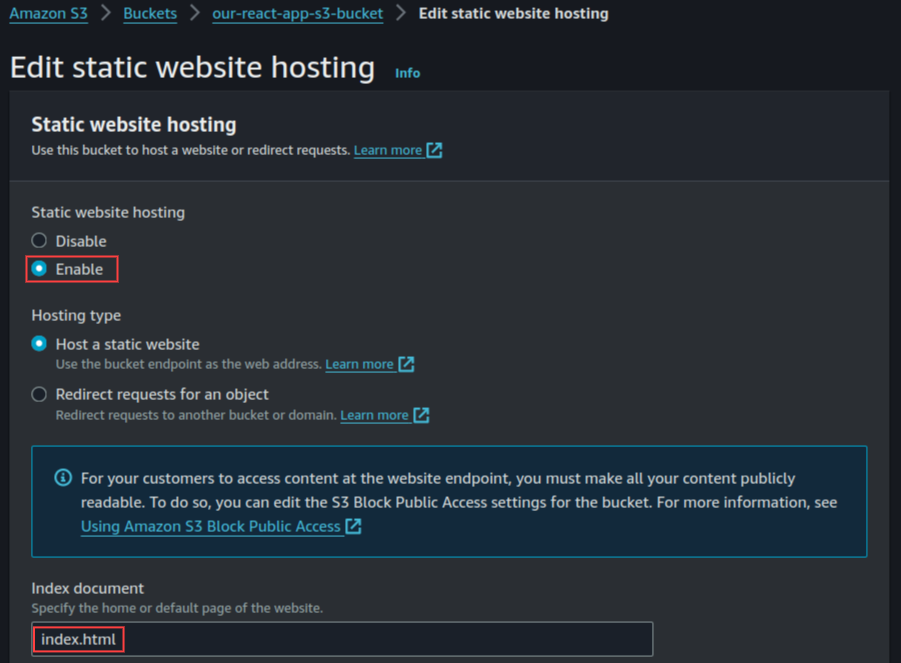Choose Host a static website option

39,344
